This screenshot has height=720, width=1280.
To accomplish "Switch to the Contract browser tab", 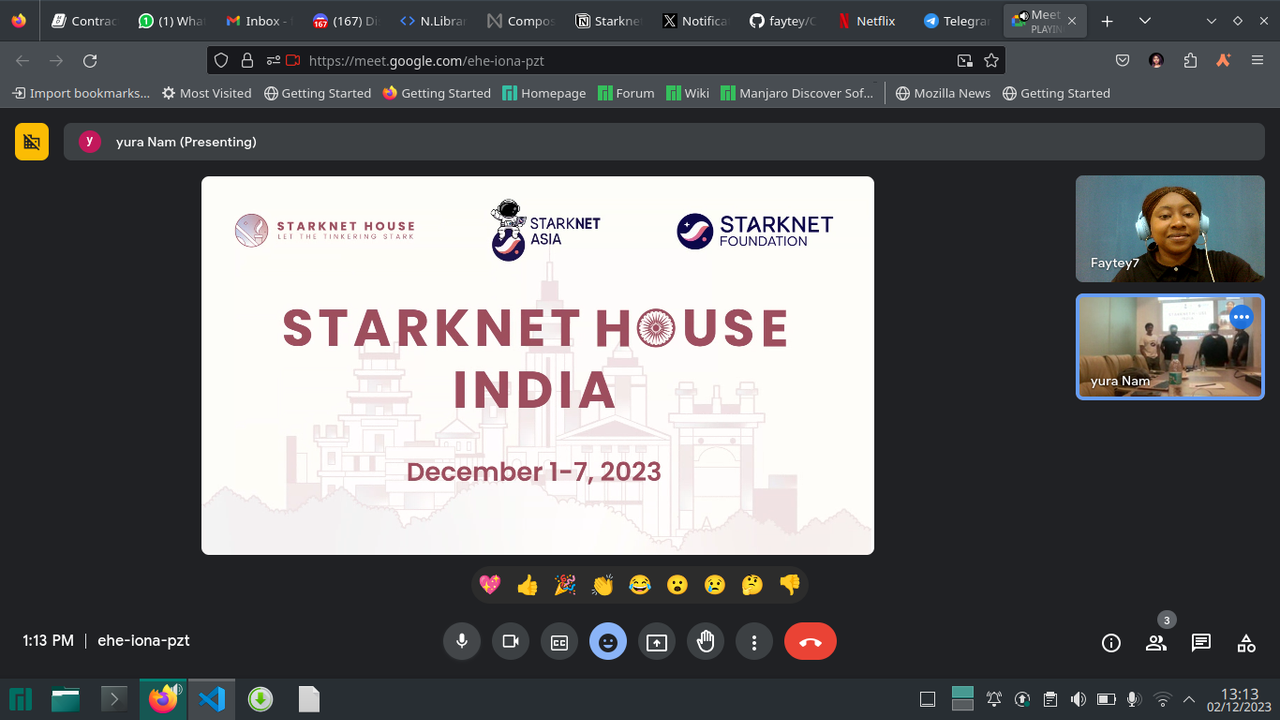I will point(84,21).
